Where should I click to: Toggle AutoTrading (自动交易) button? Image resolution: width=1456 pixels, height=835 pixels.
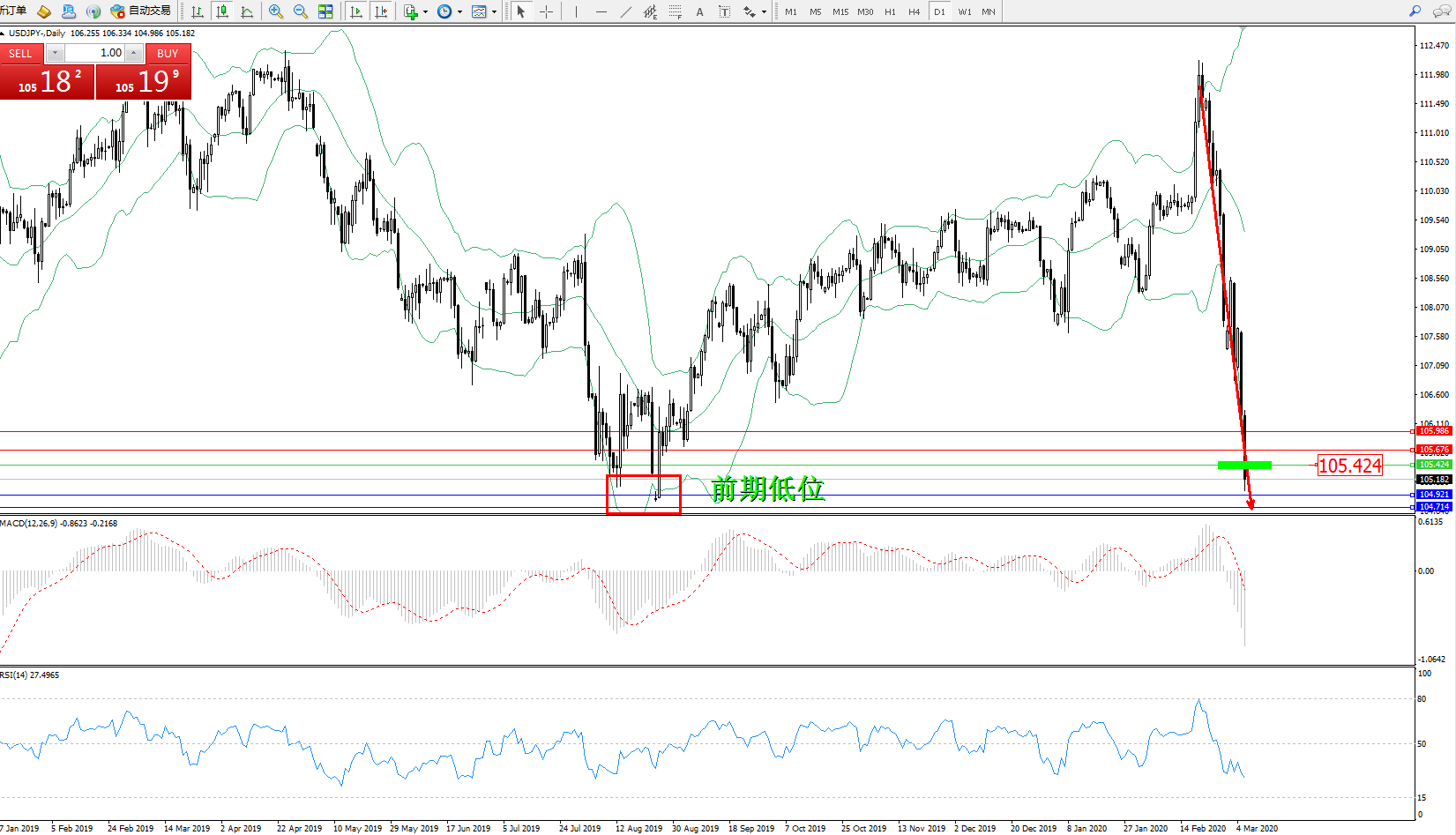140,11
